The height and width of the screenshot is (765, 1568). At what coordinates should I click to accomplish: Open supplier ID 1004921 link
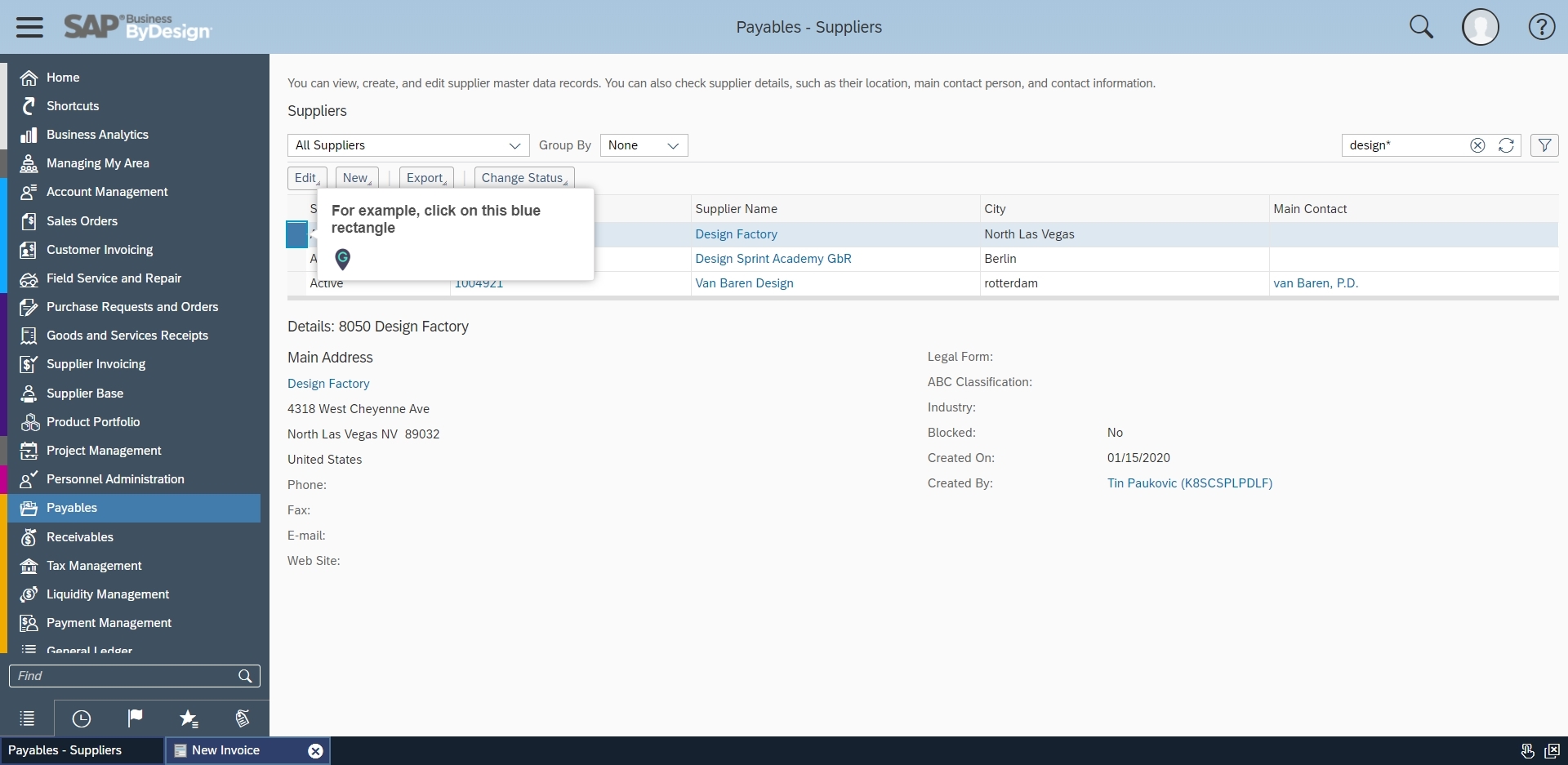pos(479,284)
